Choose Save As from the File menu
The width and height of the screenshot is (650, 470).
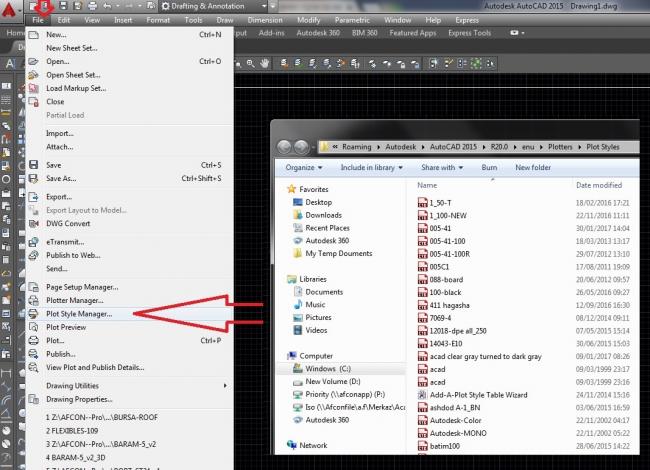(60, 178)
